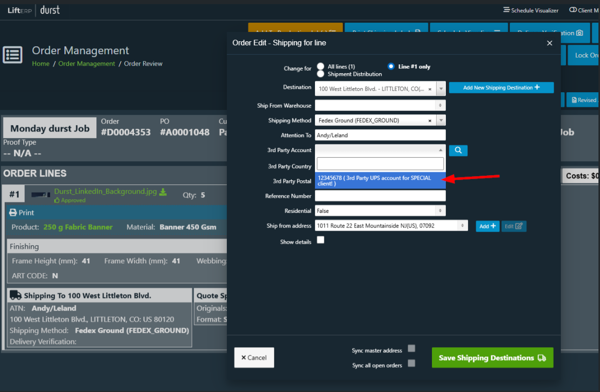Select the Line #1 only radio option
Image resolution: width=600 pixels, height=392 pixels.
[x=391, y=66]
